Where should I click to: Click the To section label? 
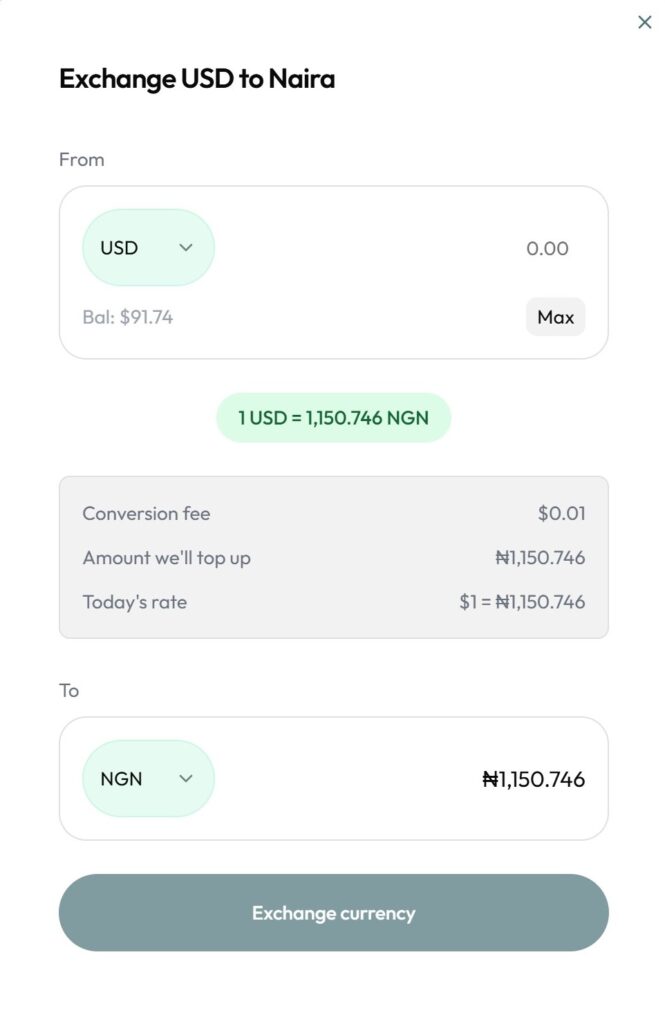pos(69,691)
